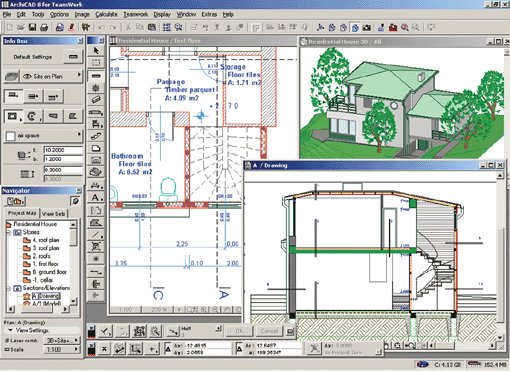This screenshot has height=371, width=510.
Task: Click the Default Settings wall button
Action: [73, 57]
